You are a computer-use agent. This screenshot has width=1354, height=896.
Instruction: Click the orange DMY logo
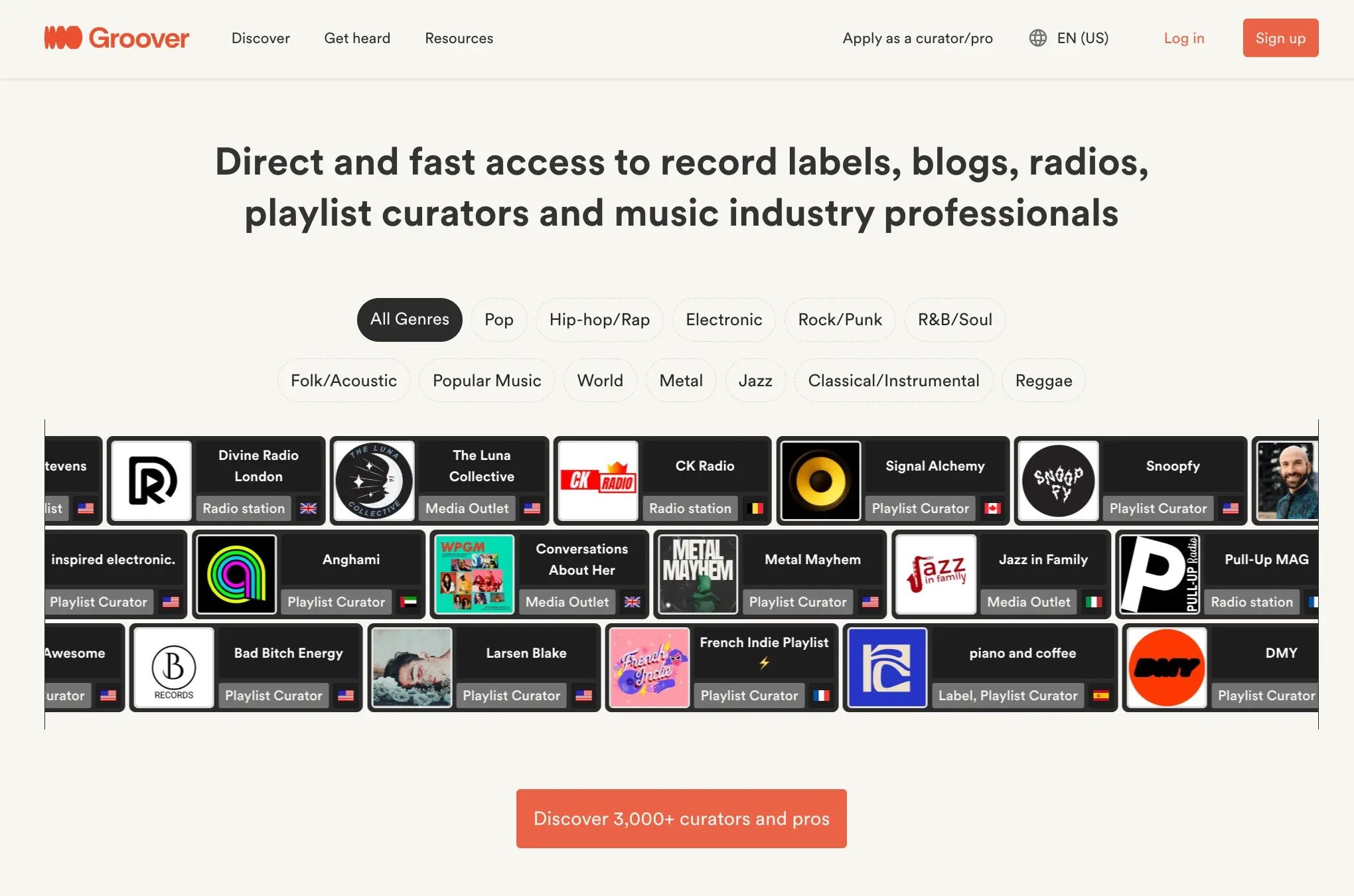1167,668
